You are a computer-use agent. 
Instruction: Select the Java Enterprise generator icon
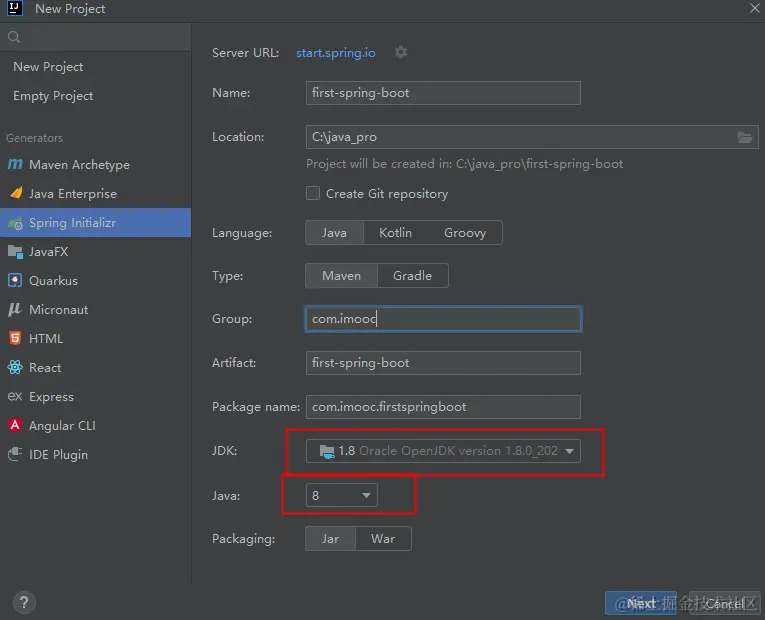pos(14,194)
